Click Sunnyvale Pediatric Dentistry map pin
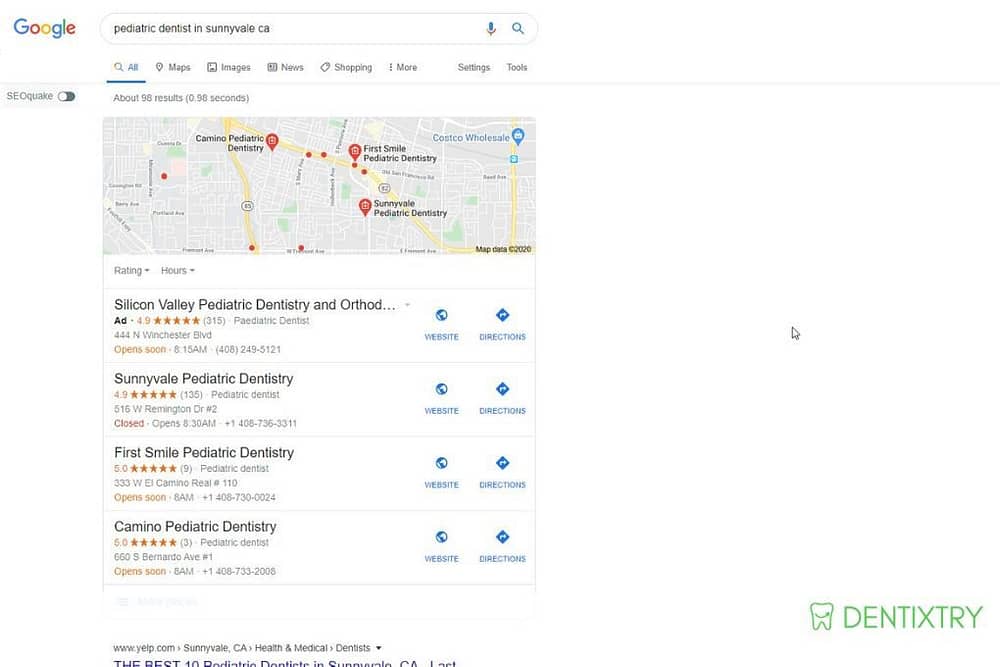This screenshot has height=667, width=1000. tap(365, 207)
